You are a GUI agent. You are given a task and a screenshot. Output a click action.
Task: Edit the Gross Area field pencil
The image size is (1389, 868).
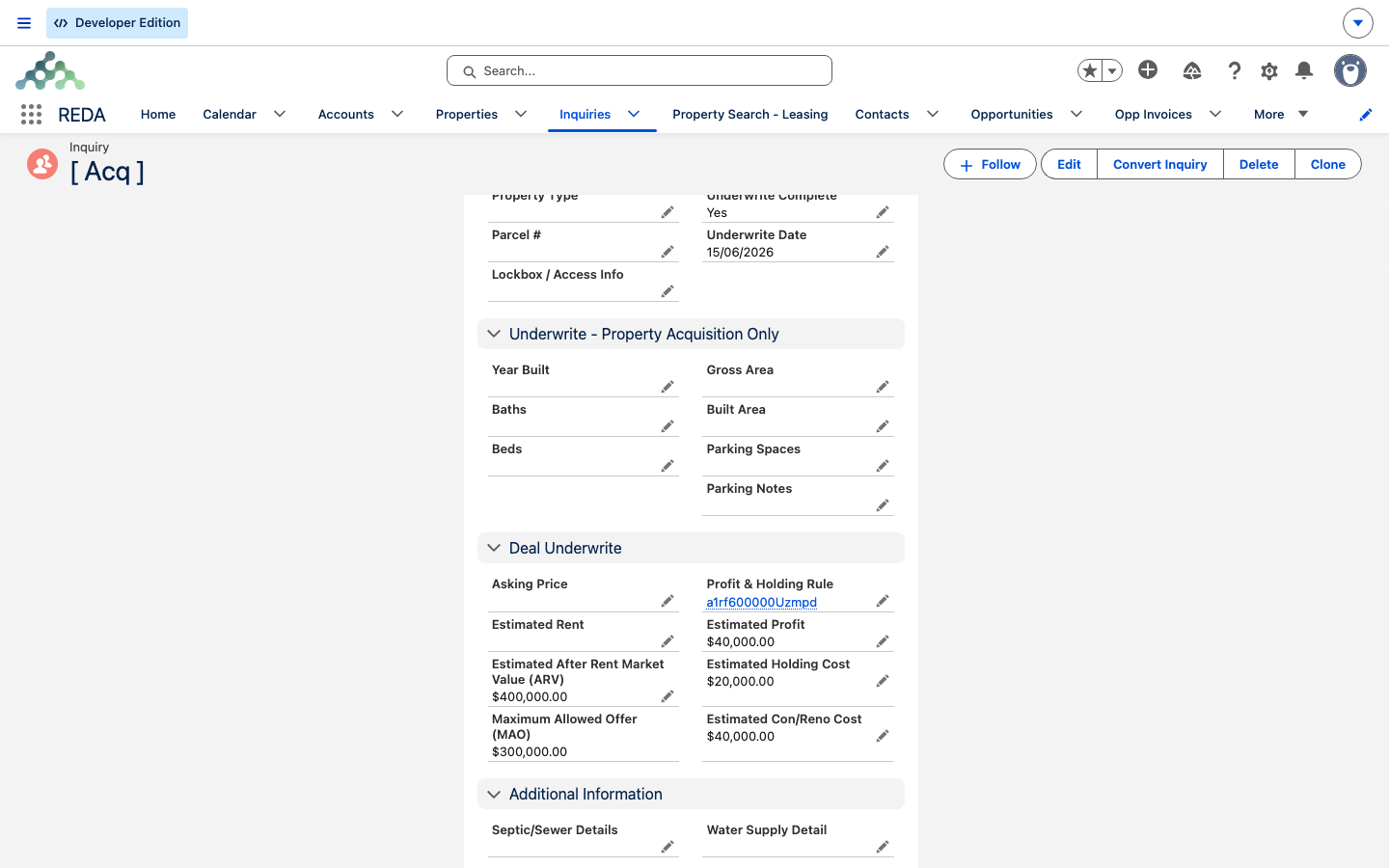point(883,387)
